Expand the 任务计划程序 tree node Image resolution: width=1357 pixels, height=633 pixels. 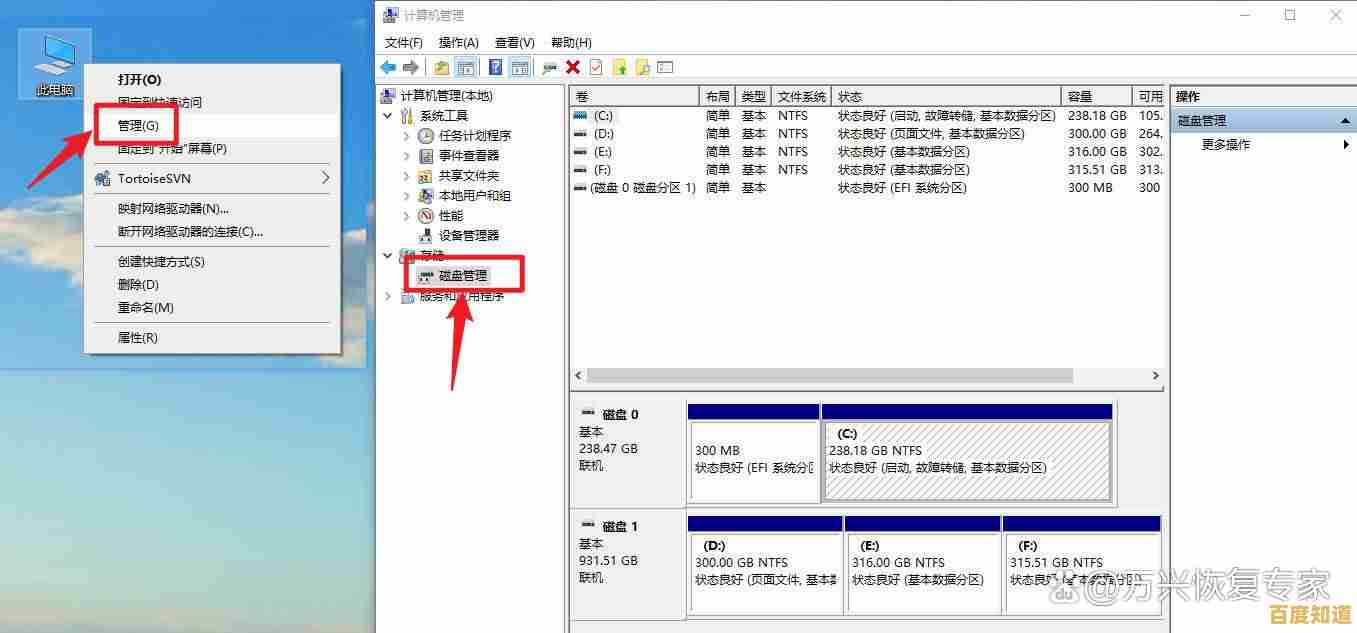tap(405, 135)
